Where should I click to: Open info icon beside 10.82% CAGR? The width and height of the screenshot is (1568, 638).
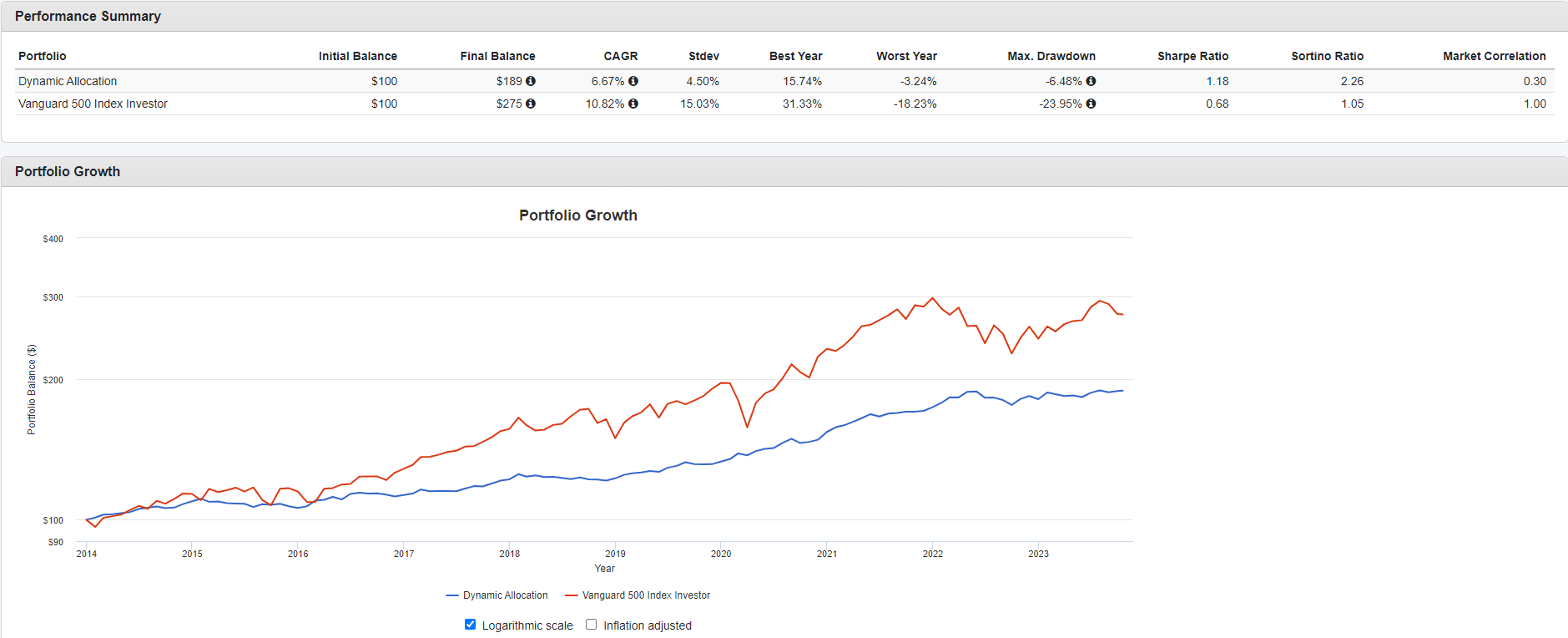[x=633, y=104]
